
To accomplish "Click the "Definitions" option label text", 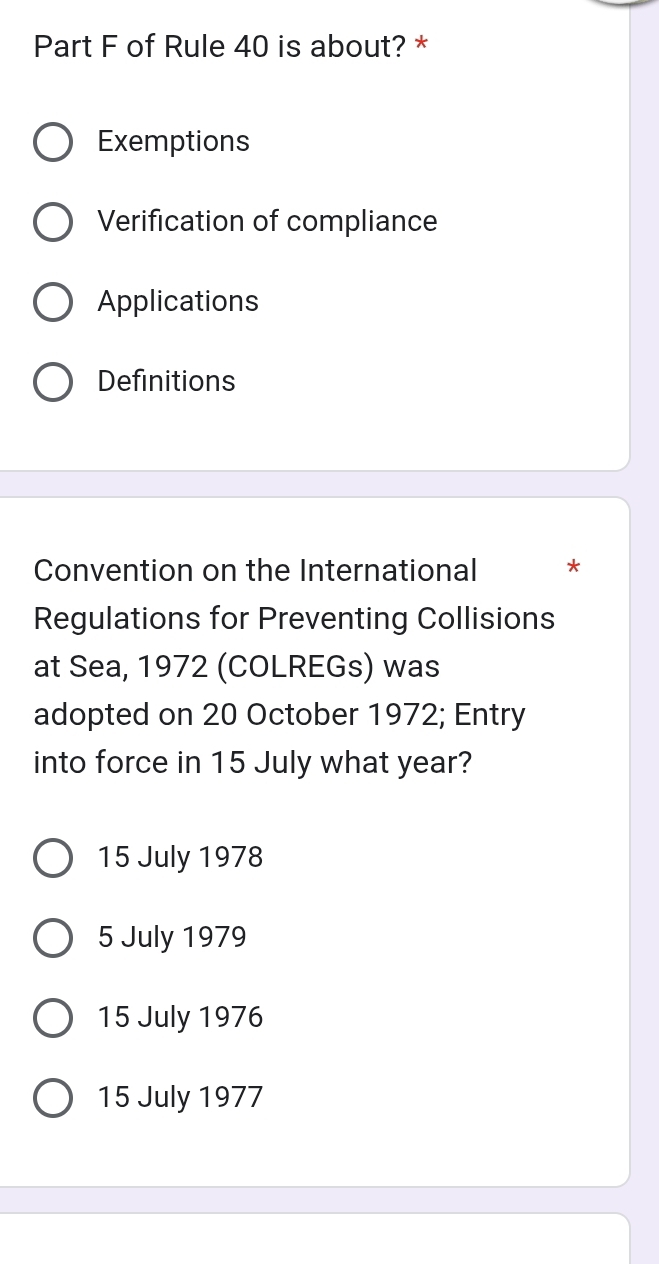I will click(167, 382).
